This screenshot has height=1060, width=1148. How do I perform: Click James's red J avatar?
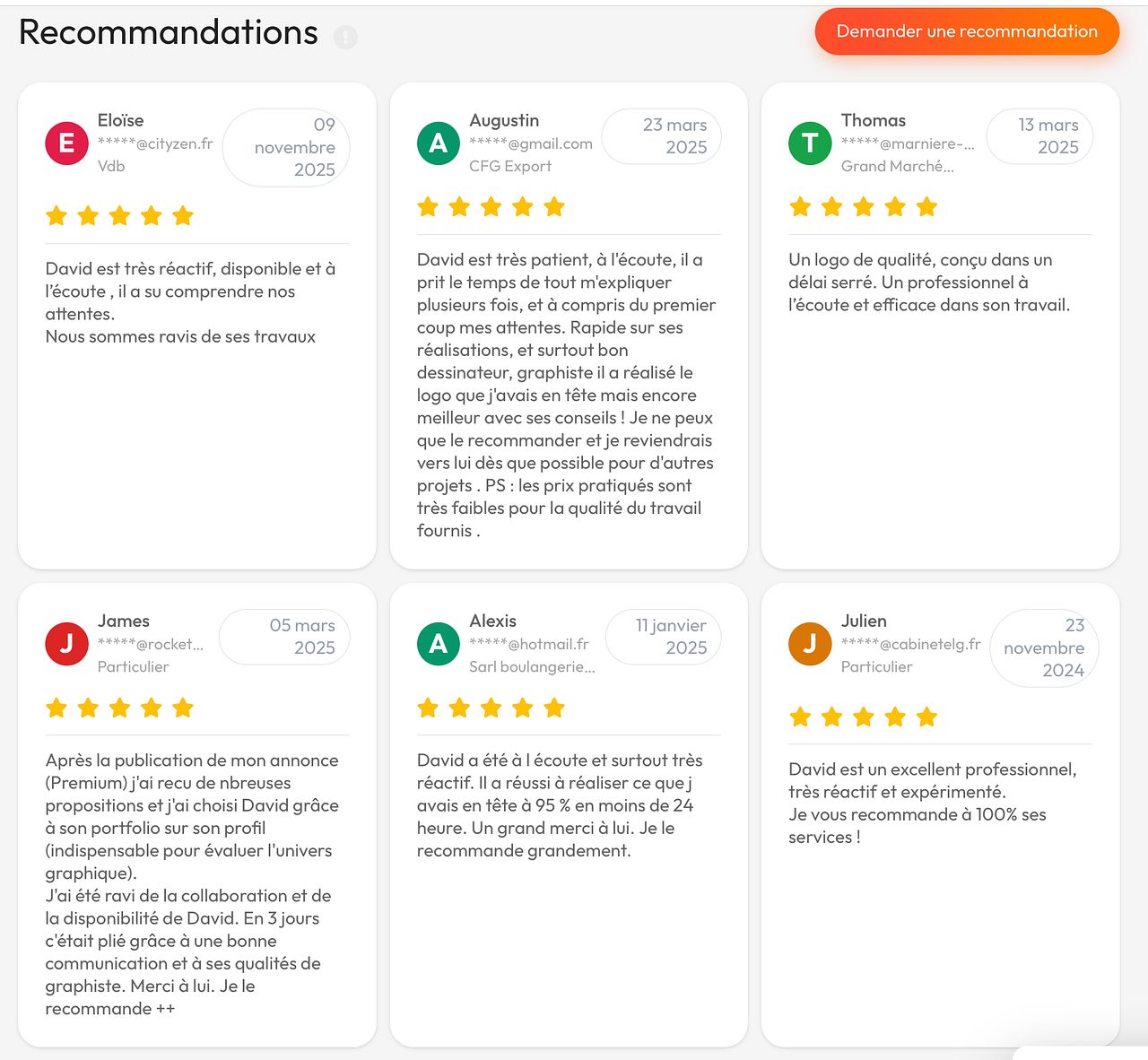(x=66, y=644)
